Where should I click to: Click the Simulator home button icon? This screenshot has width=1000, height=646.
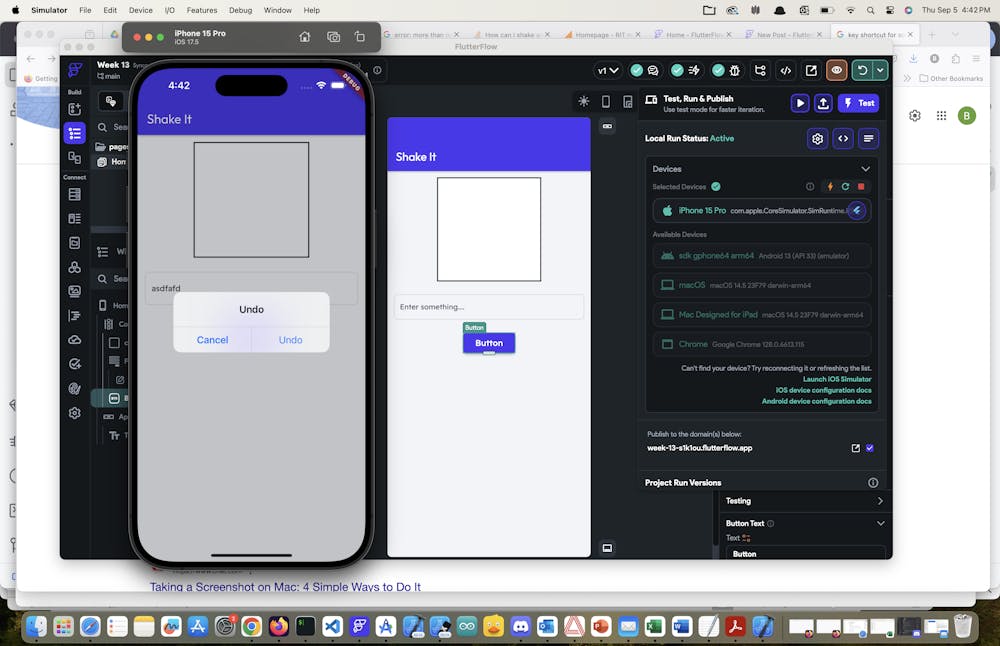305,37
